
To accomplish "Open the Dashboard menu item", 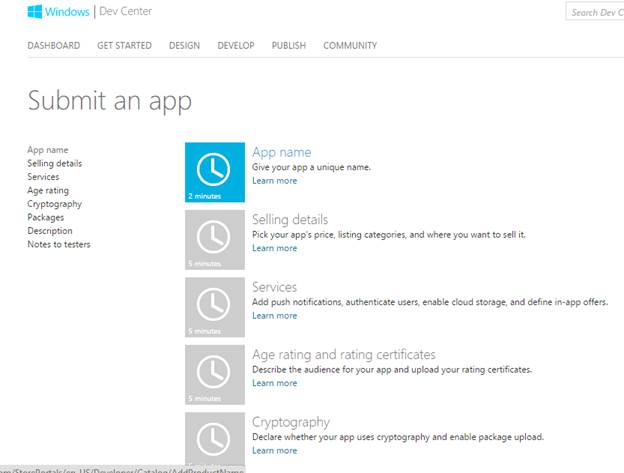I will [53, 46].
